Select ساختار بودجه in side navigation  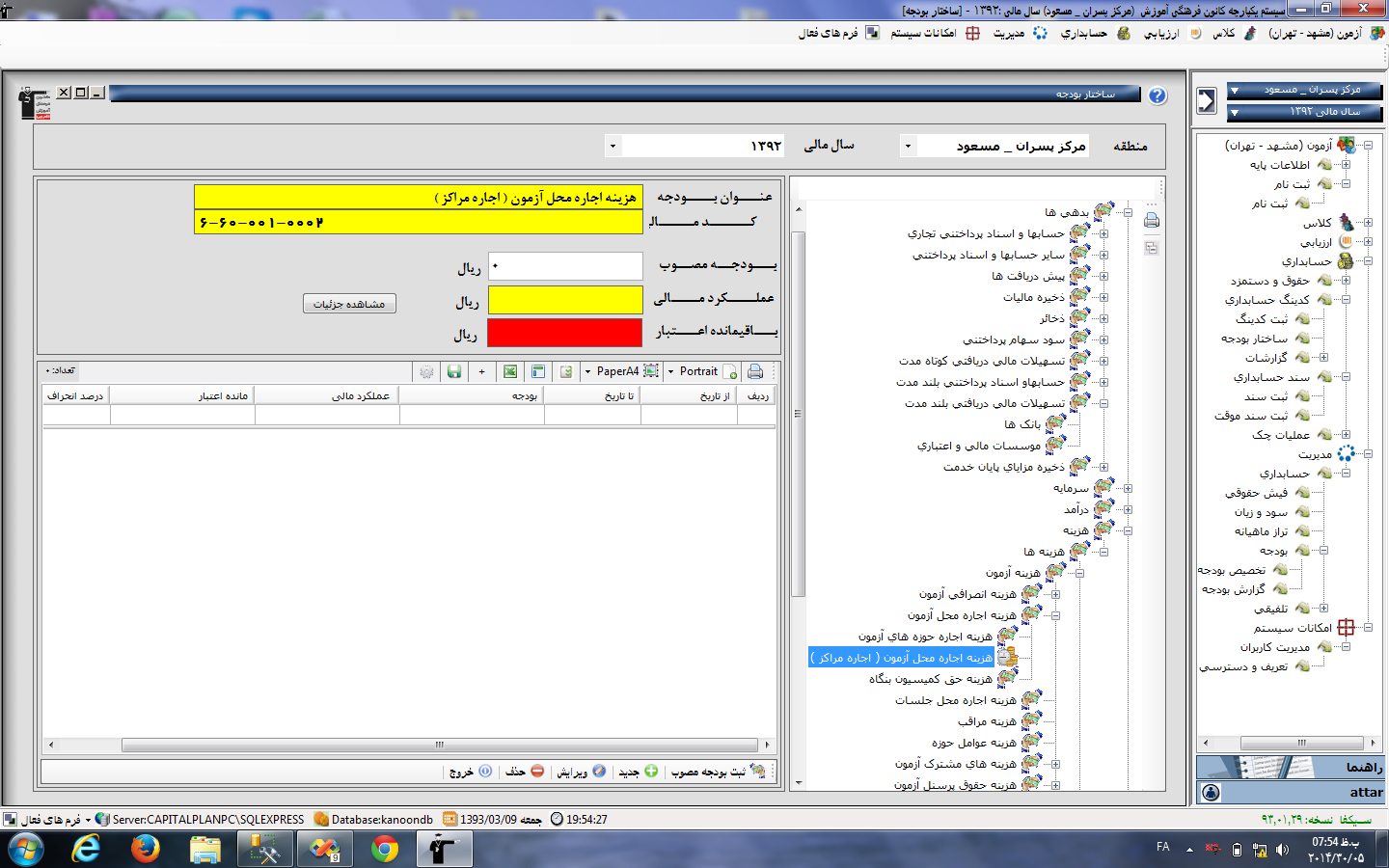(1254, 339)
